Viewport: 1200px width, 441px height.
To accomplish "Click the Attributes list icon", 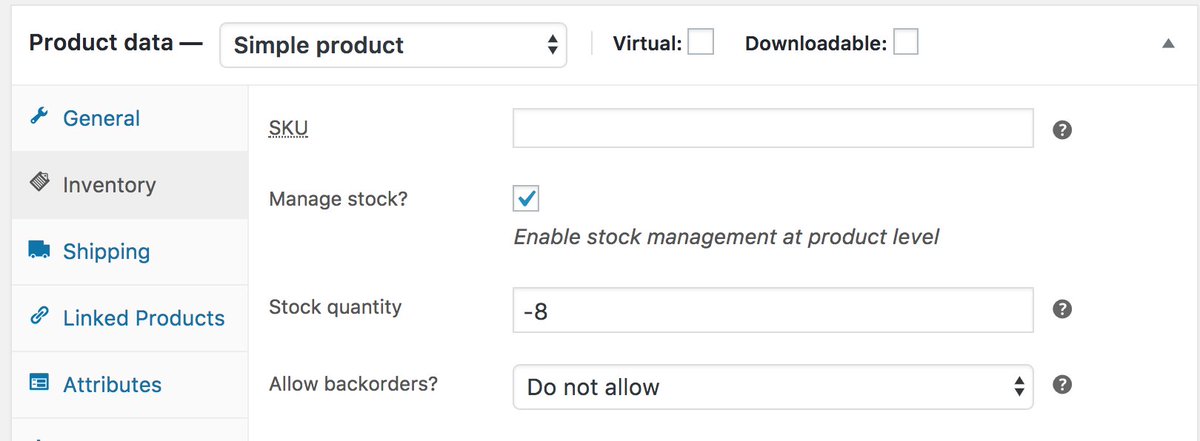I will coord(40,384).
